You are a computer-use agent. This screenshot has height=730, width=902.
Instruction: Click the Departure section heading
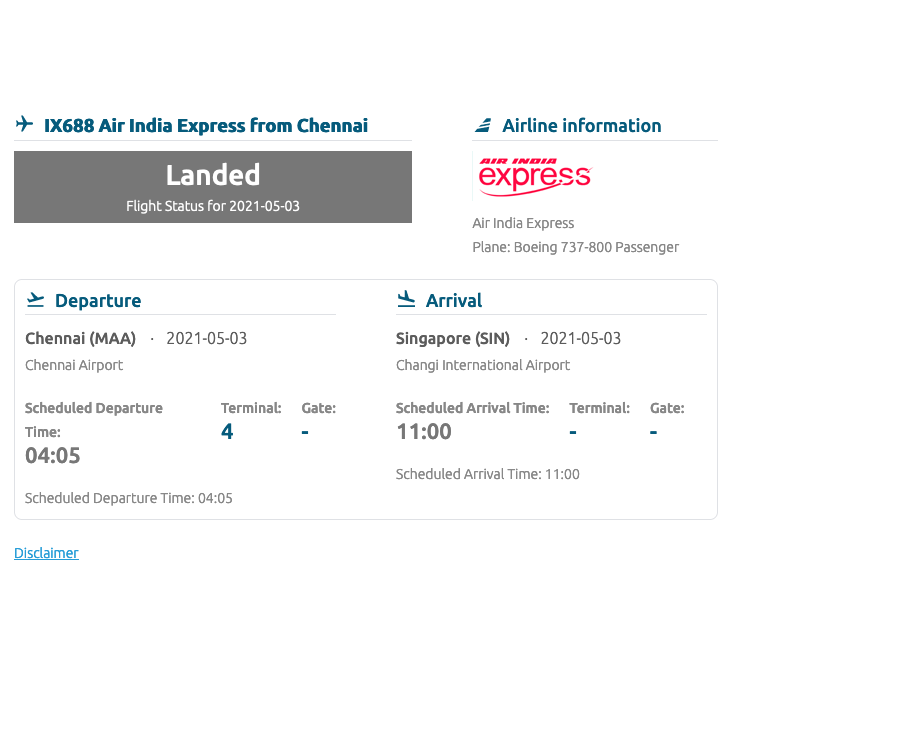[98, 300]
